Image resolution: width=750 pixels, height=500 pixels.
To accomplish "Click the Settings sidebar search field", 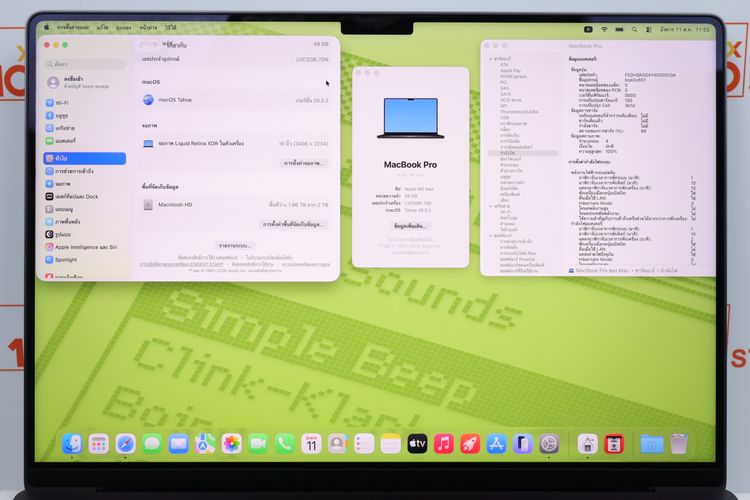I will point(85,64).
